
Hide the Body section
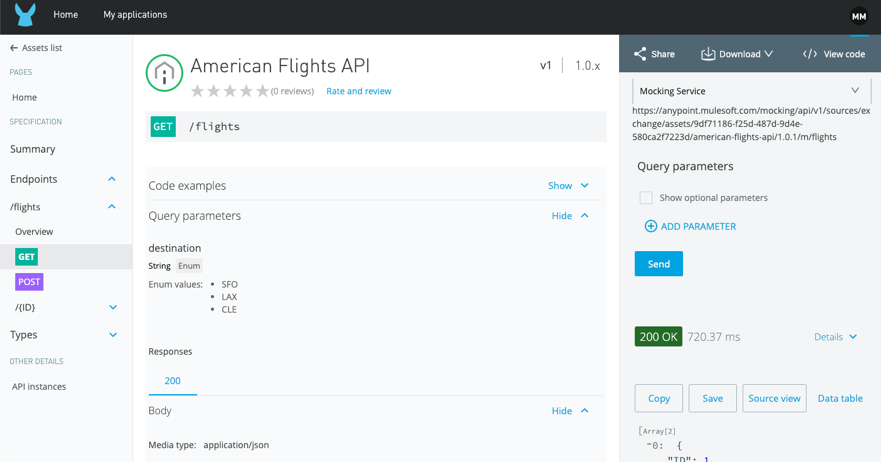(570, 411)
